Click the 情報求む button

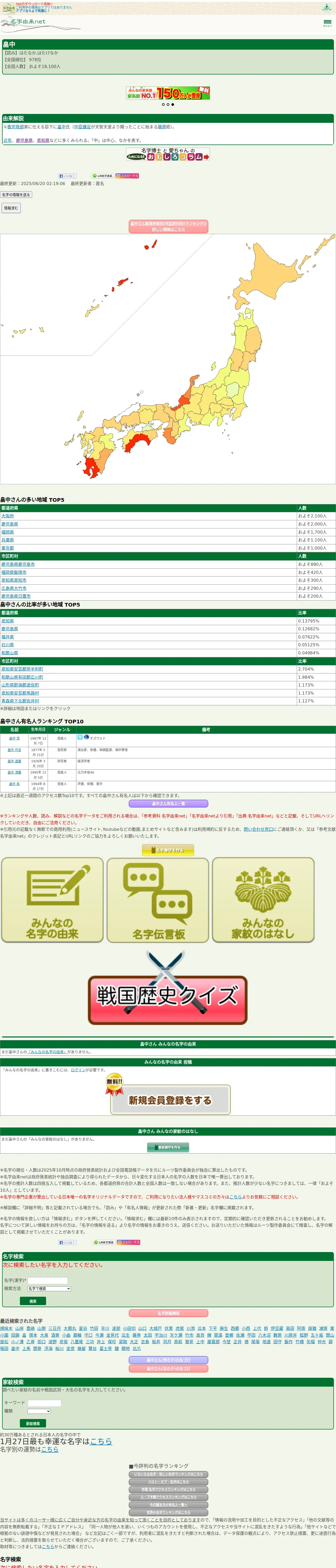(x=11, y=208)
